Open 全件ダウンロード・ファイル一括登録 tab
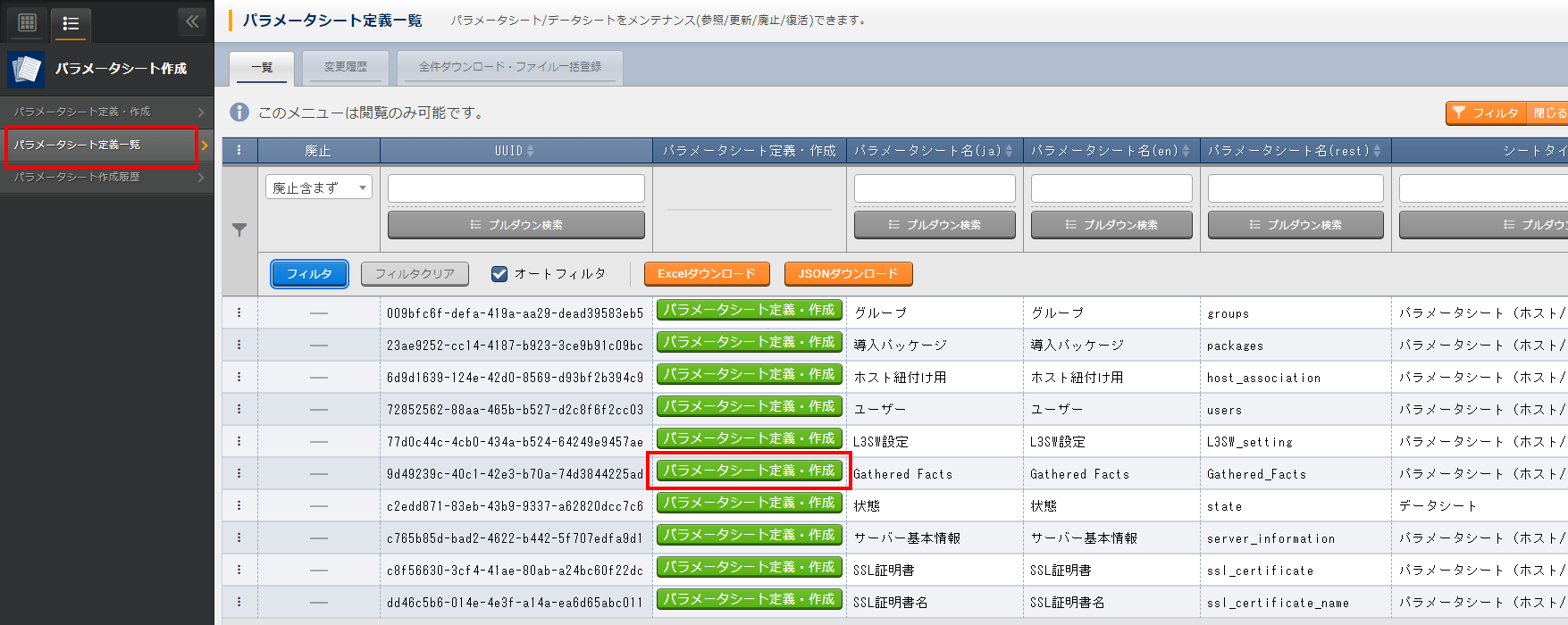This screenshot has height=625, width=1568. click(x=510, y=68)
